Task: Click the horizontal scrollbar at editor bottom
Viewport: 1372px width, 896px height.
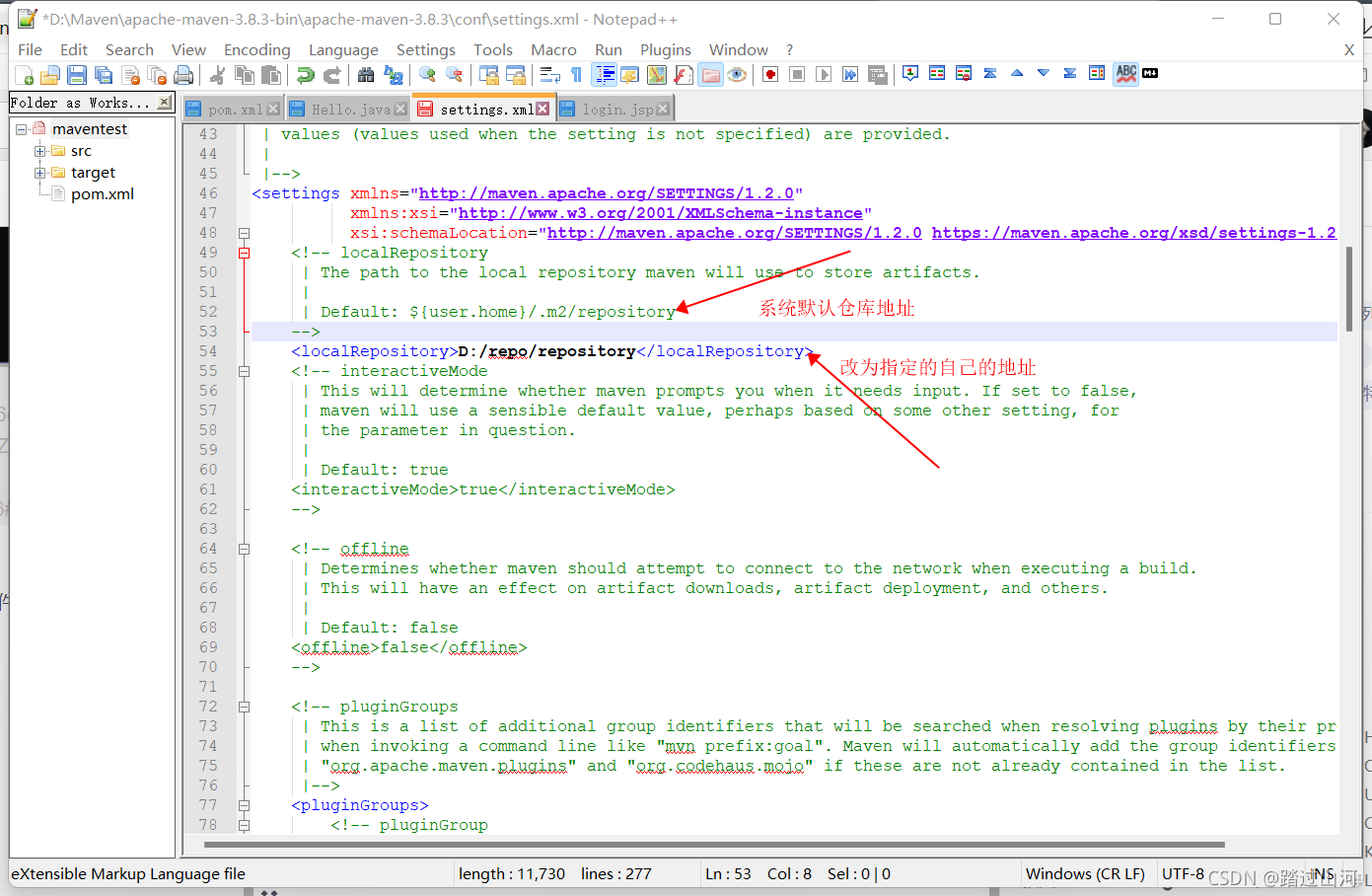Action: click(714, 845)
